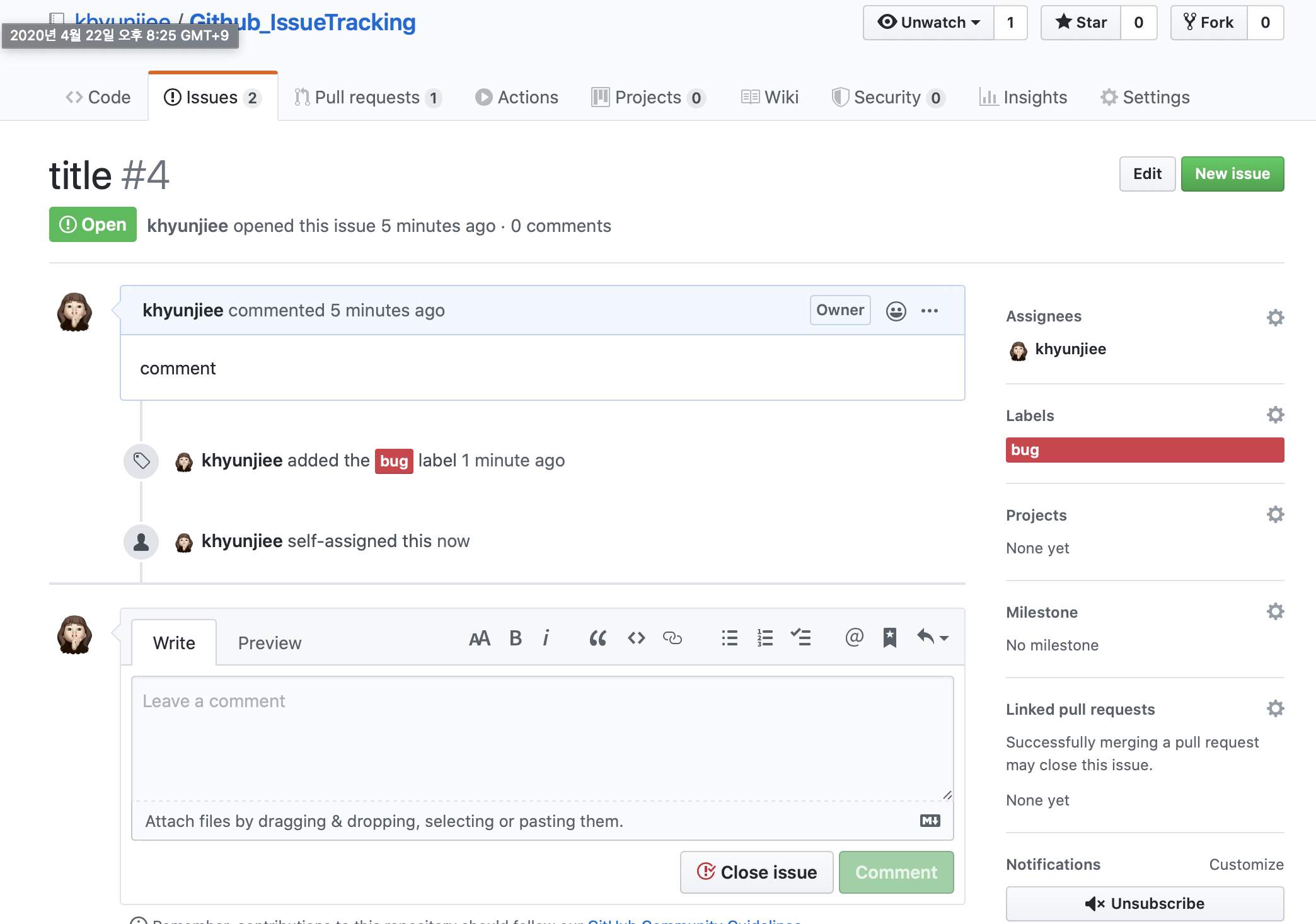Mention a user with the @ icon
1316x924 pixels.
(x=854, y=638)
